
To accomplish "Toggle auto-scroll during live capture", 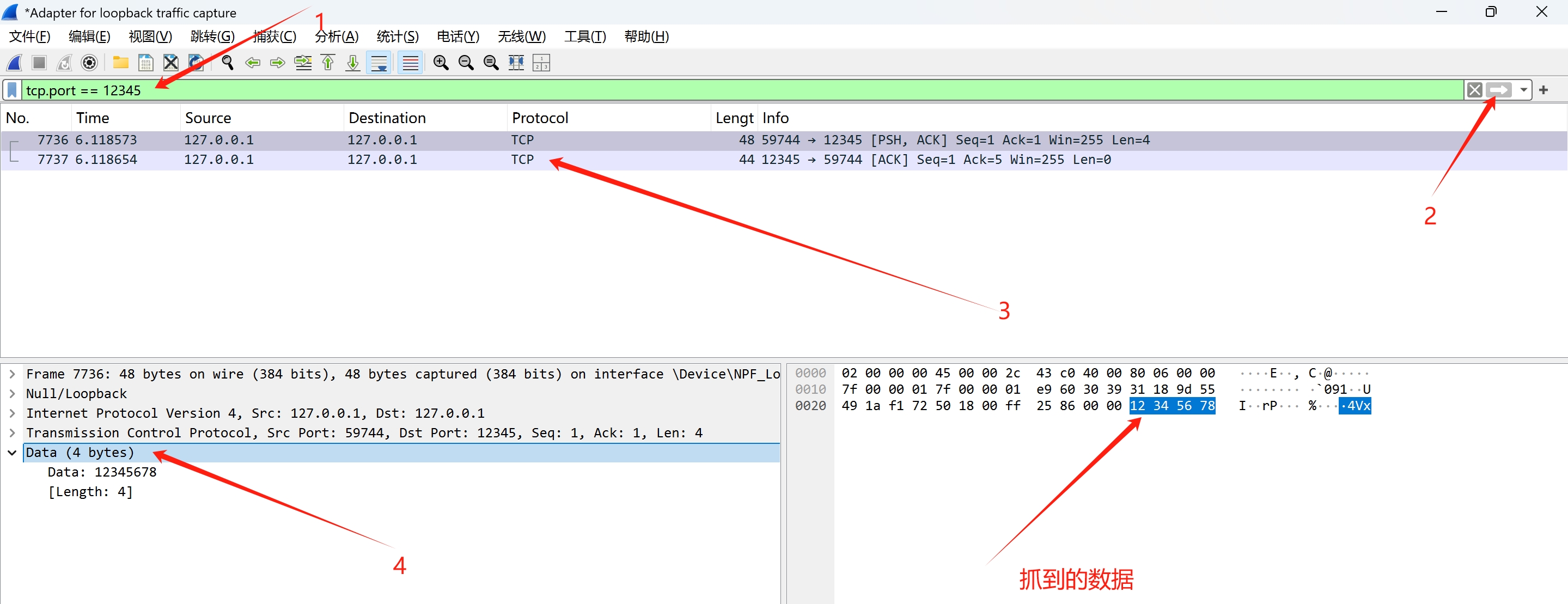I will tap(379, 63).
